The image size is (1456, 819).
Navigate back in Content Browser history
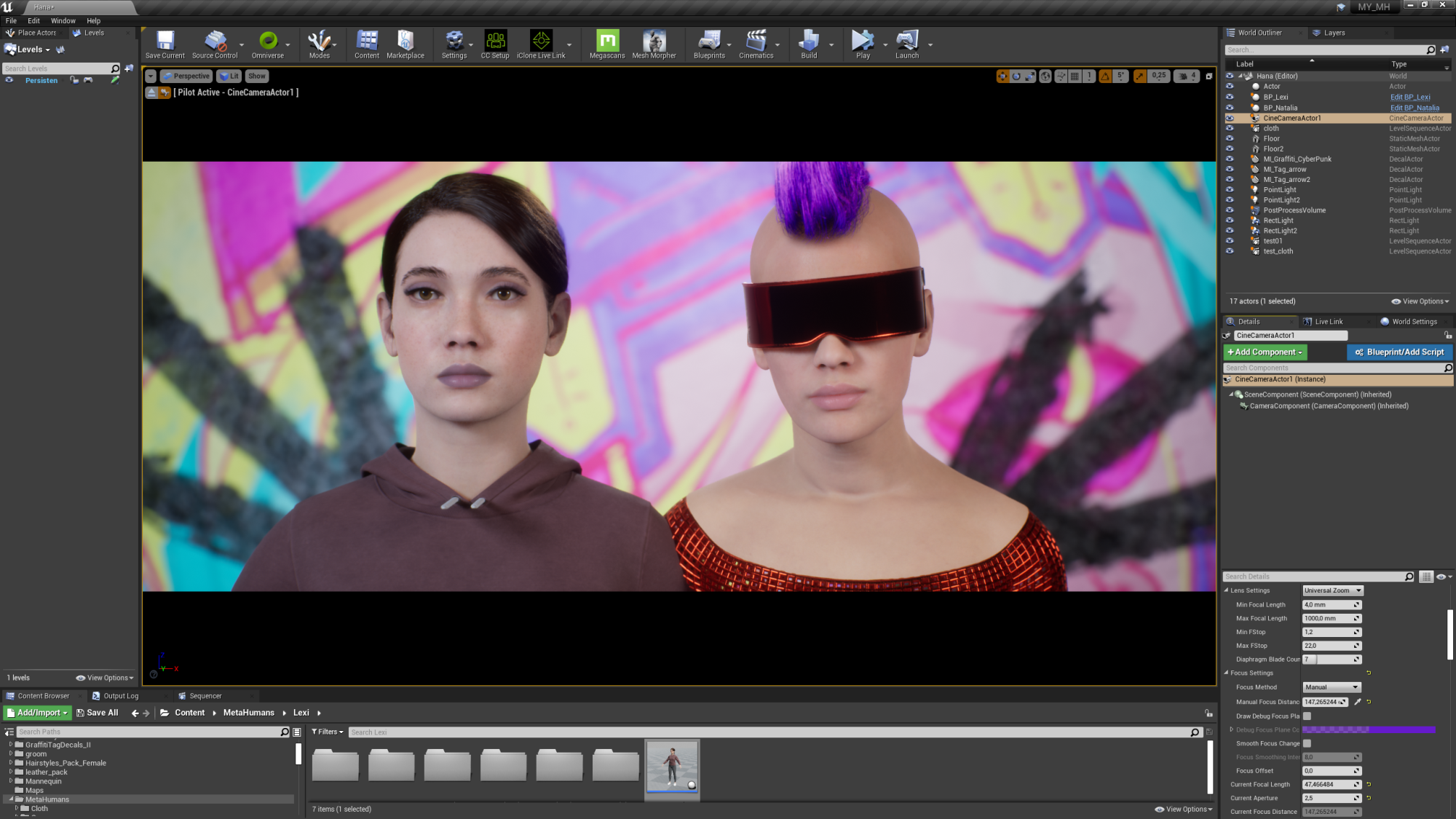tap(135, 713)
